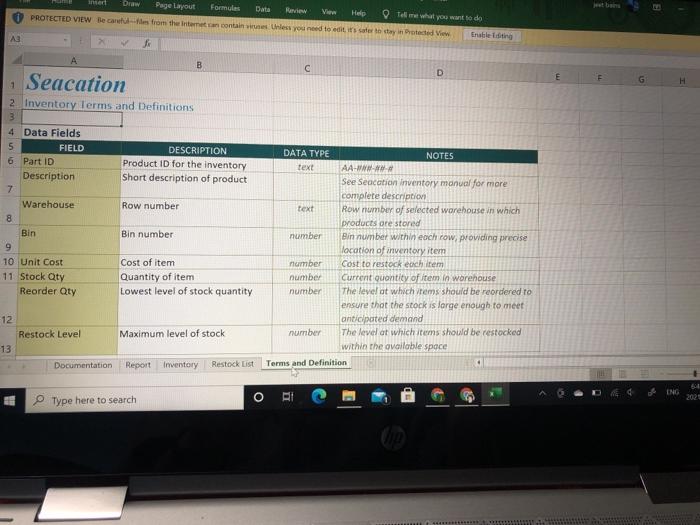Select column A header

click(73, 60)
